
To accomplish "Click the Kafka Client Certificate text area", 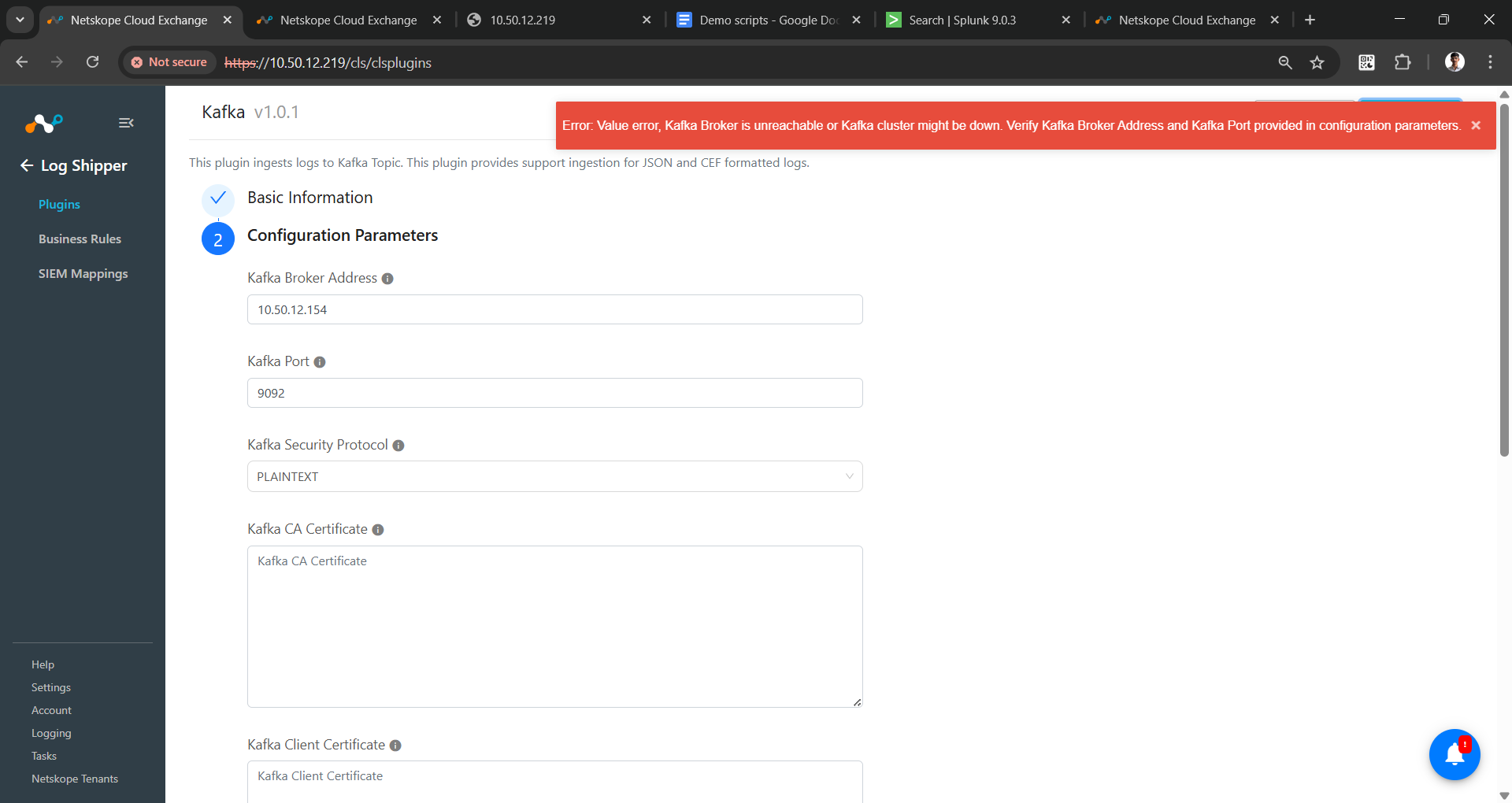I will pos(555,782).
